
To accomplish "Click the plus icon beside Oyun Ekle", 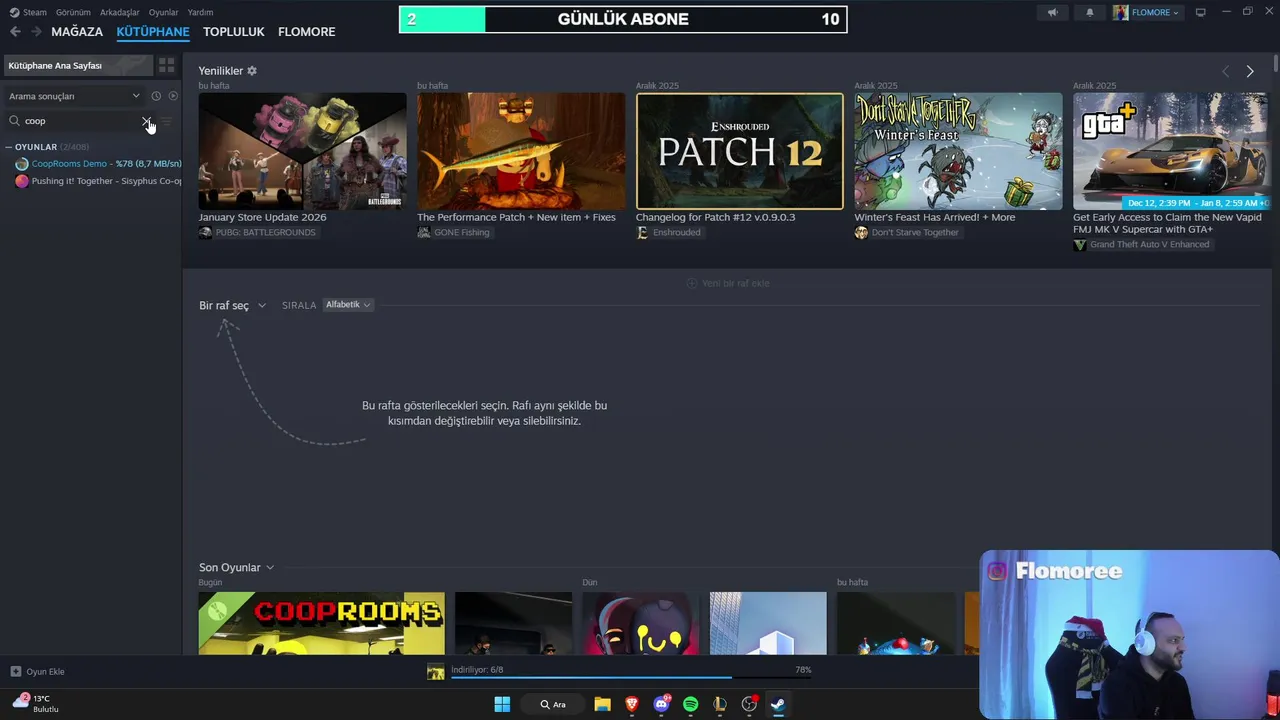I will pyautogui.click(x=15, y=671).
